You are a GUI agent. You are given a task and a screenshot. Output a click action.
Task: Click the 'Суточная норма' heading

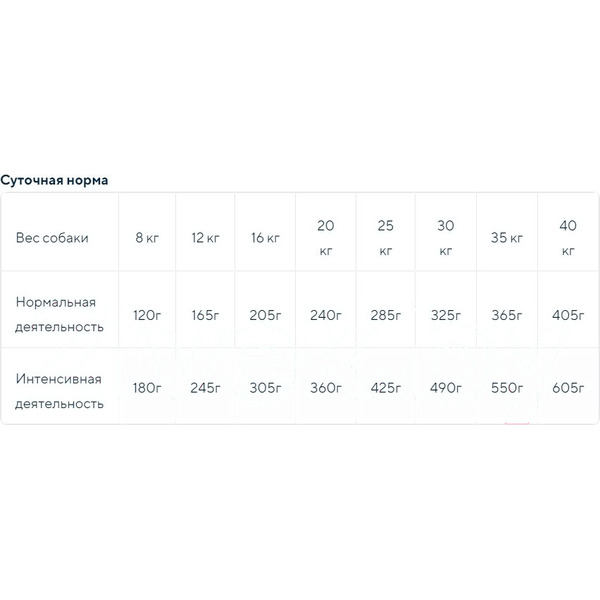tap(54, 180)
